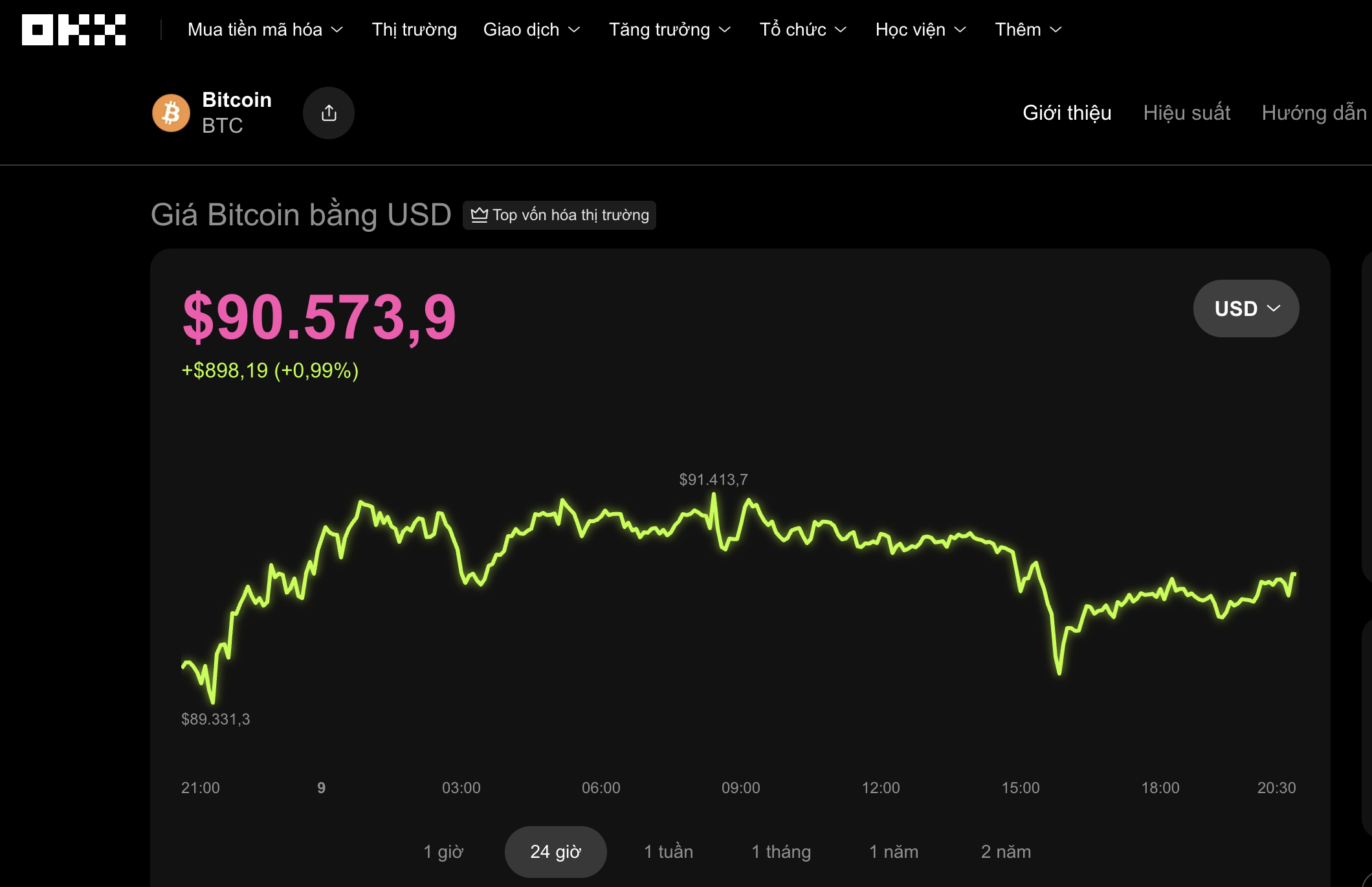
Task: Click the crown icon next to market cap badge
Action: (479, 215)
